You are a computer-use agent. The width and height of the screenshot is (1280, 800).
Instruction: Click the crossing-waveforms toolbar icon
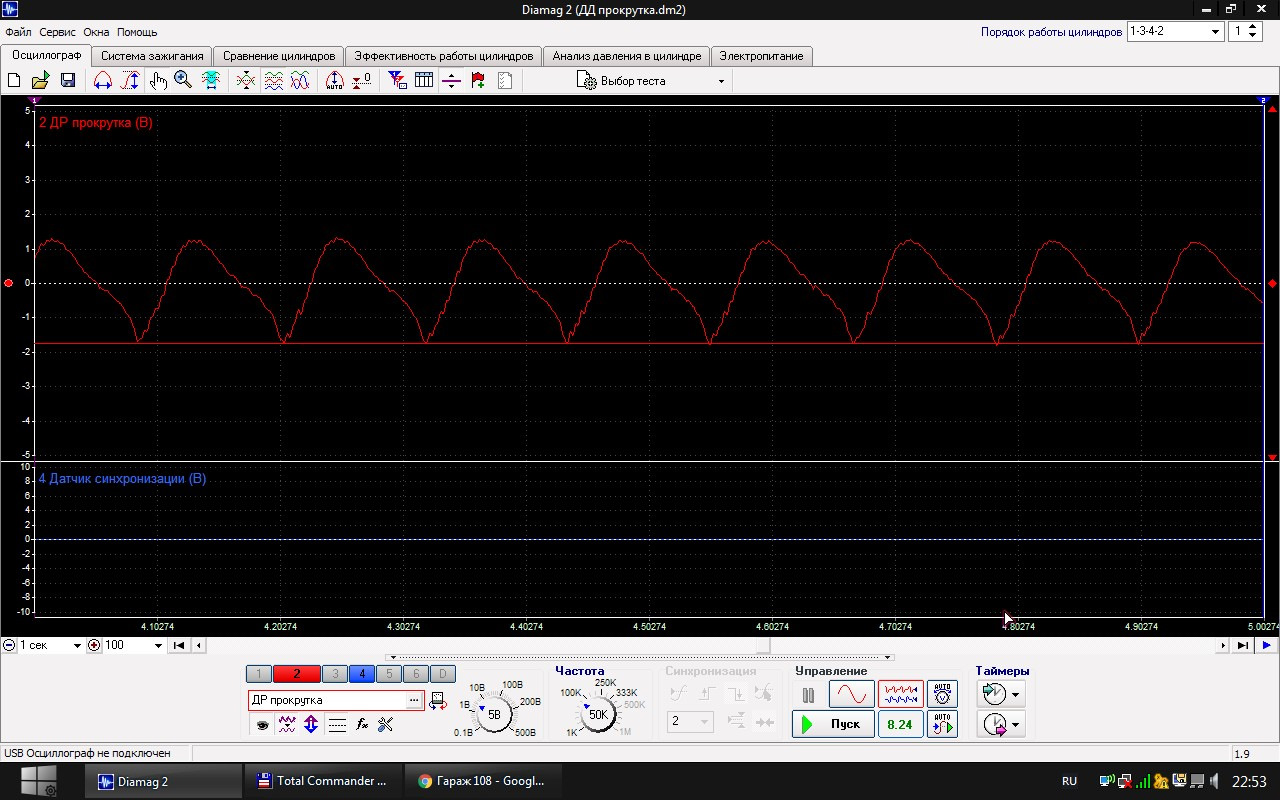click(x=246, y=81)
